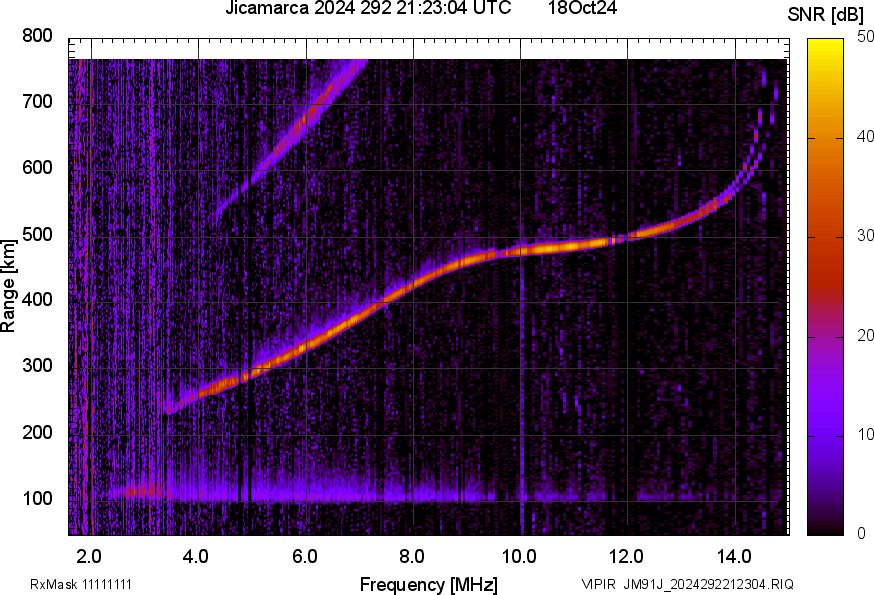Click the colorbar tick value 40

coord(865,136)
